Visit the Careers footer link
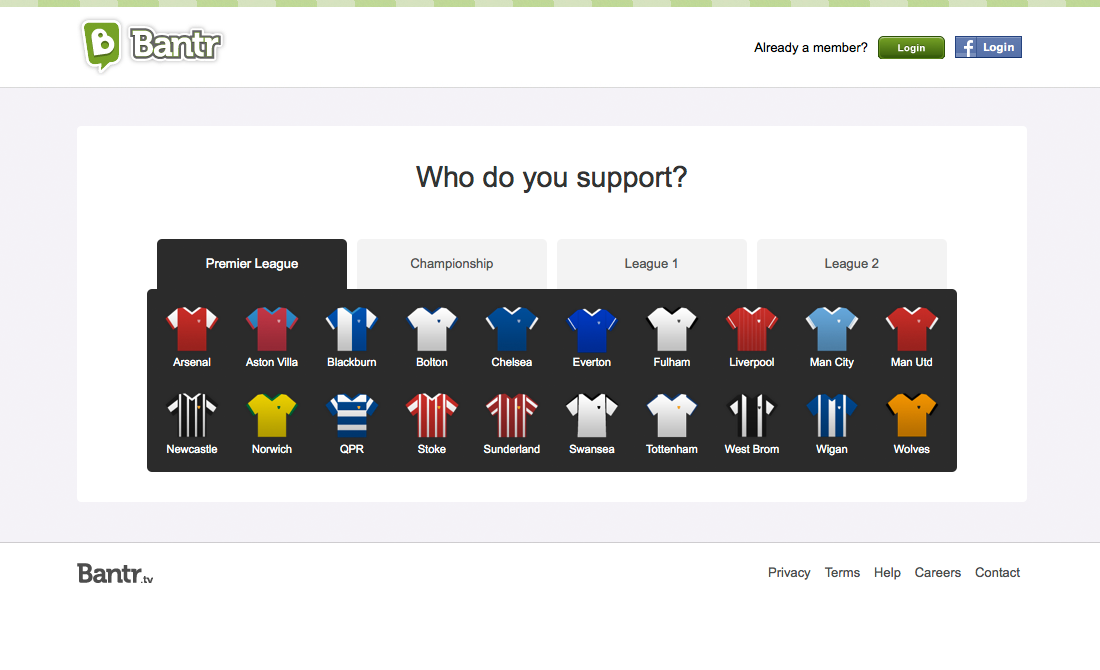The image size is (1100, 670). coord(937,572)
